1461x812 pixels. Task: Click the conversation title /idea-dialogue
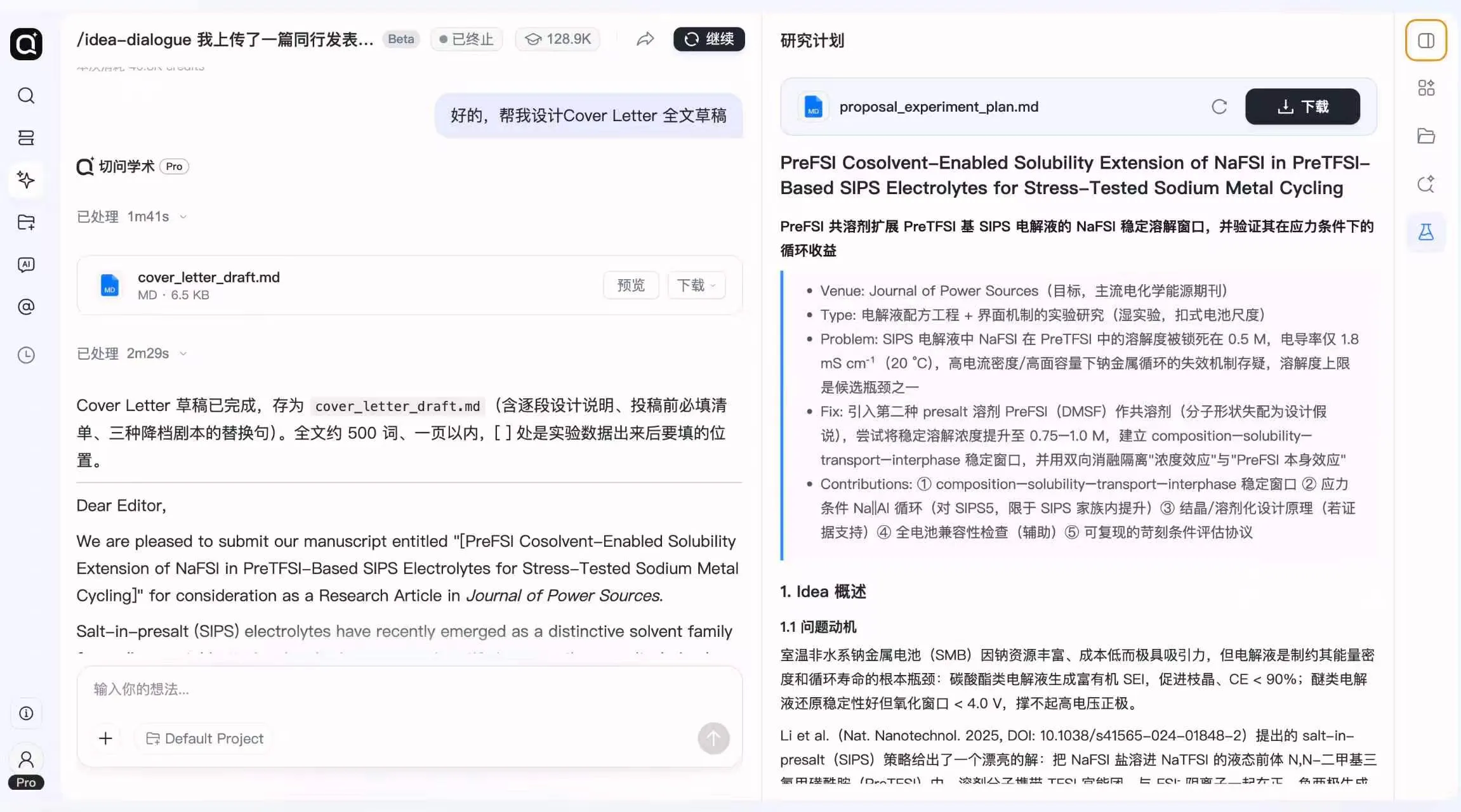click(225, 39)
